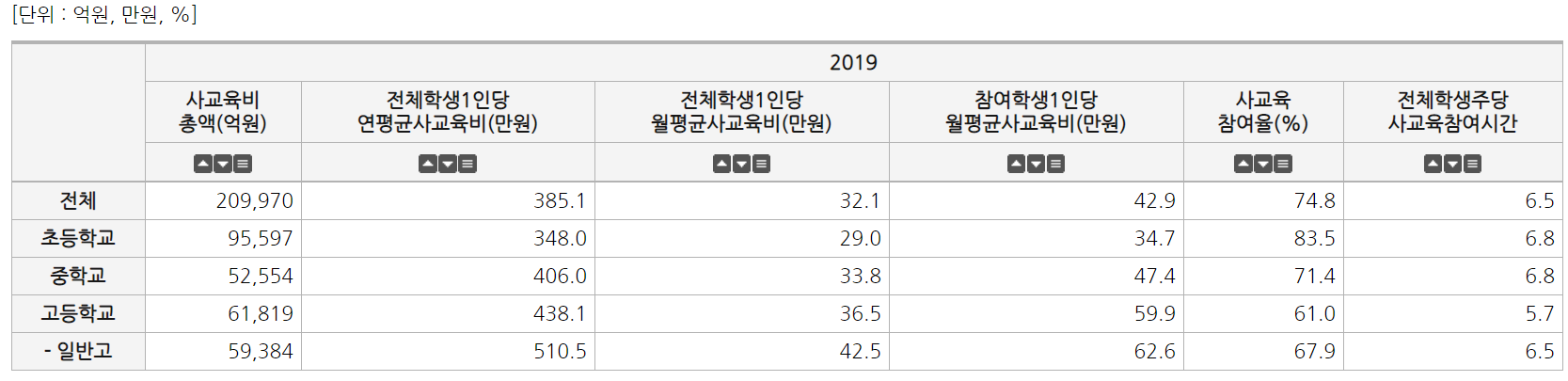Select the 초등학교 row header
This screenshot has width=1568, height=381.
pos(78,238)
